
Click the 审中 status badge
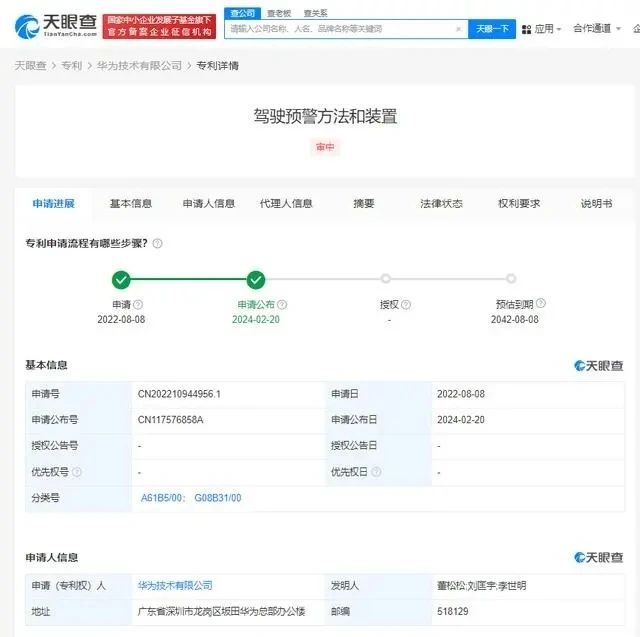coord(325,147)
